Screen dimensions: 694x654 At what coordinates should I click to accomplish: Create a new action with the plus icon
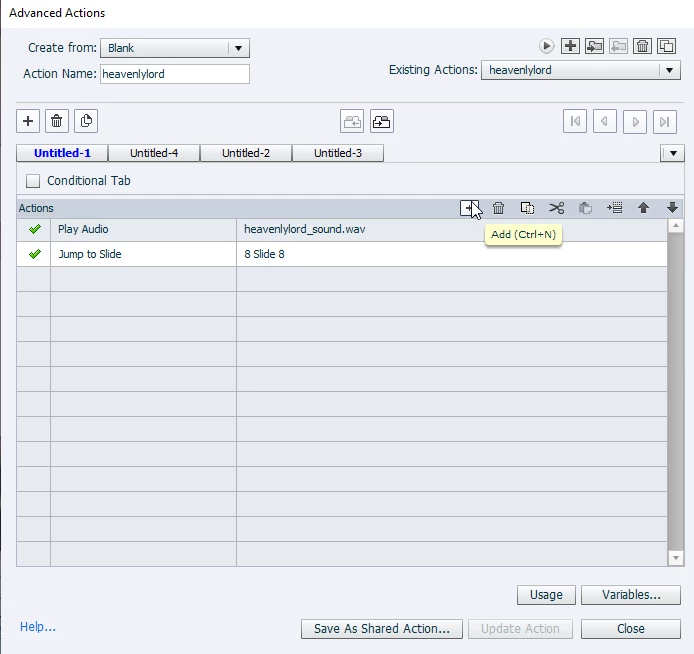[x=571, y=46]
